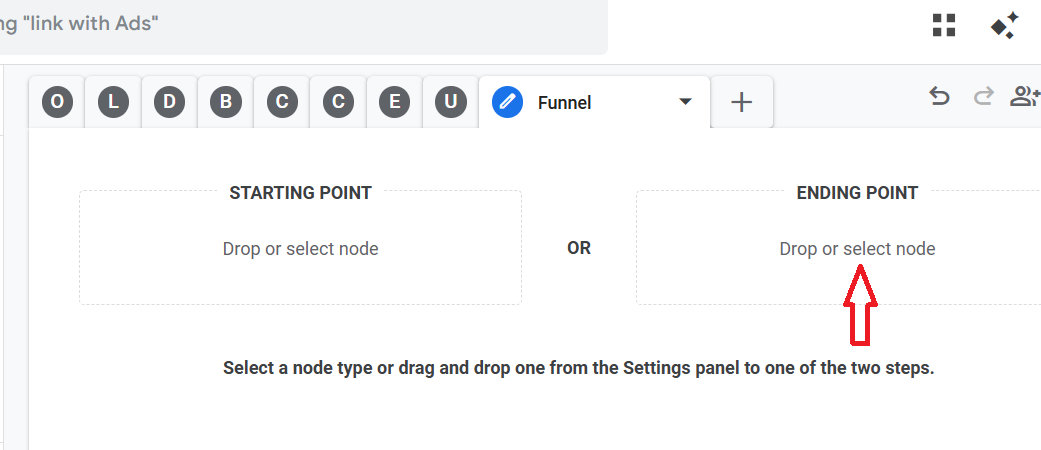Screen dimensions: 1041x450
Task: Switch to the E tab
Action: pyautogui.click(x=395, y=102)
